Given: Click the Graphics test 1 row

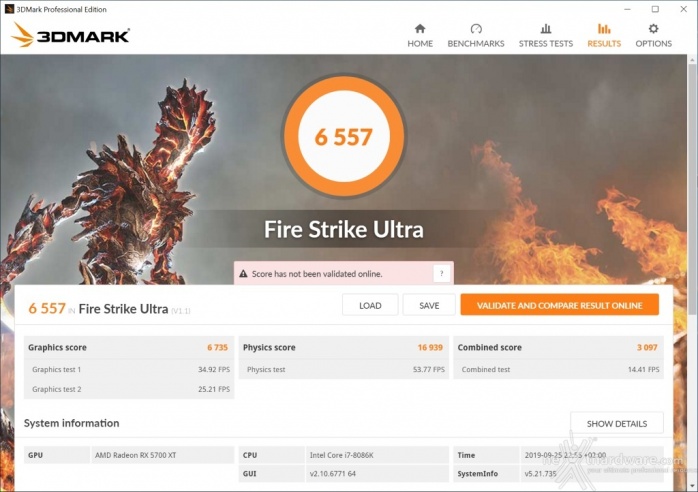Looking at the screenshot, I should point(129,369).
